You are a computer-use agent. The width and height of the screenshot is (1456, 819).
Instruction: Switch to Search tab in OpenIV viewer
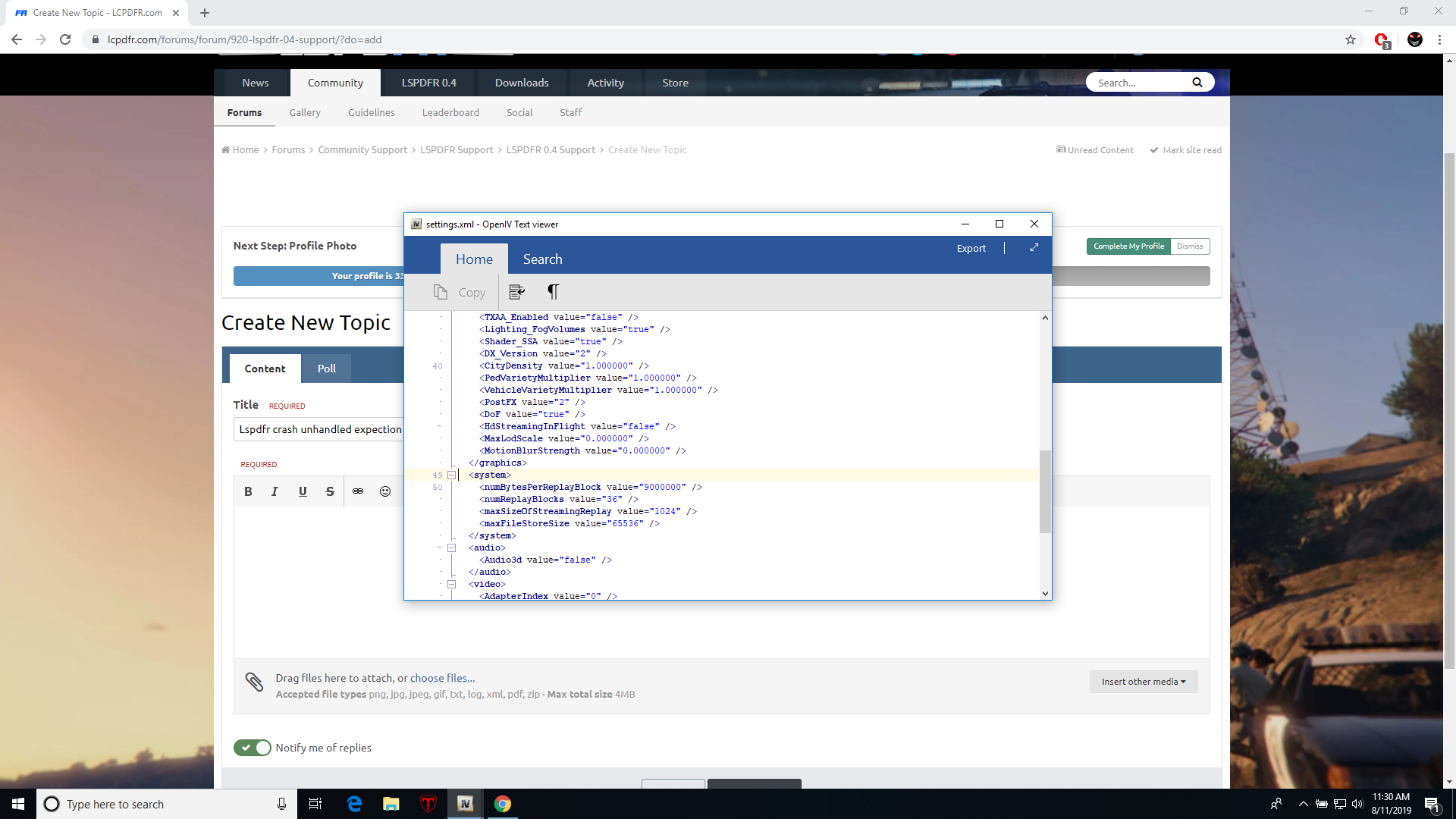(542, 259)
